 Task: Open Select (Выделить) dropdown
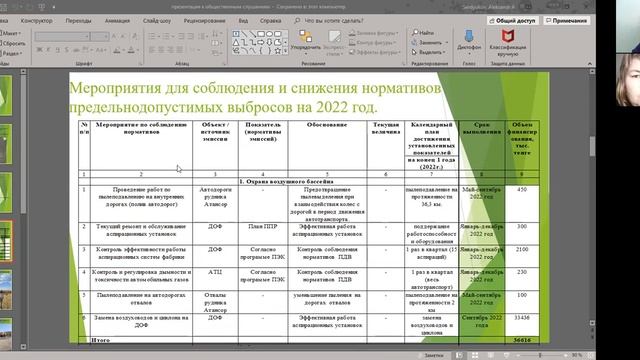428,52
